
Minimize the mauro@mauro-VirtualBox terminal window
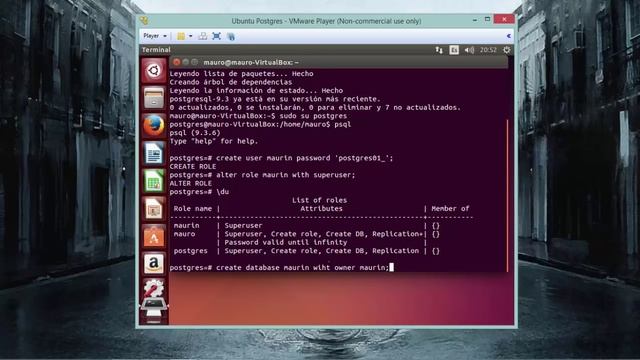coord(186,62)
